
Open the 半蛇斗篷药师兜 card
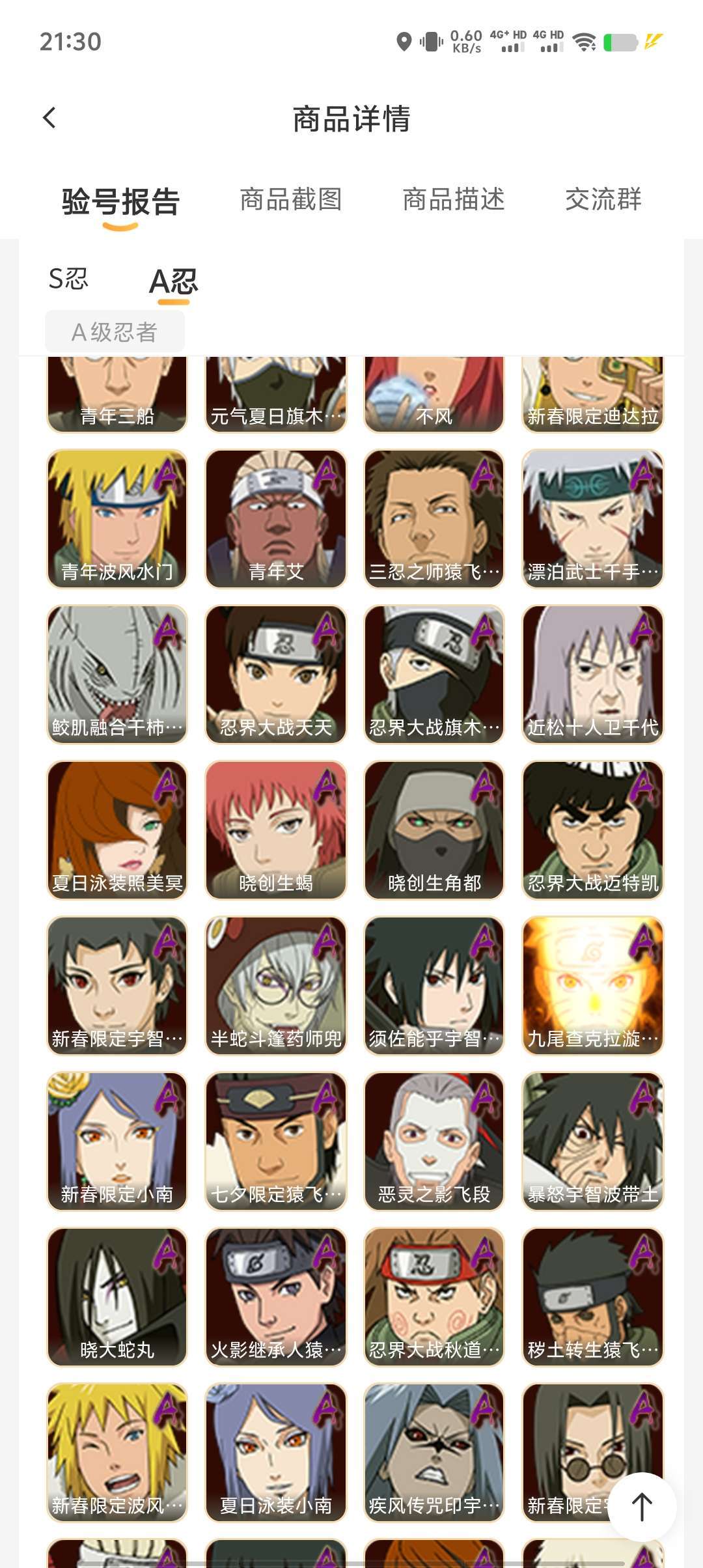(x=276, y=986)
